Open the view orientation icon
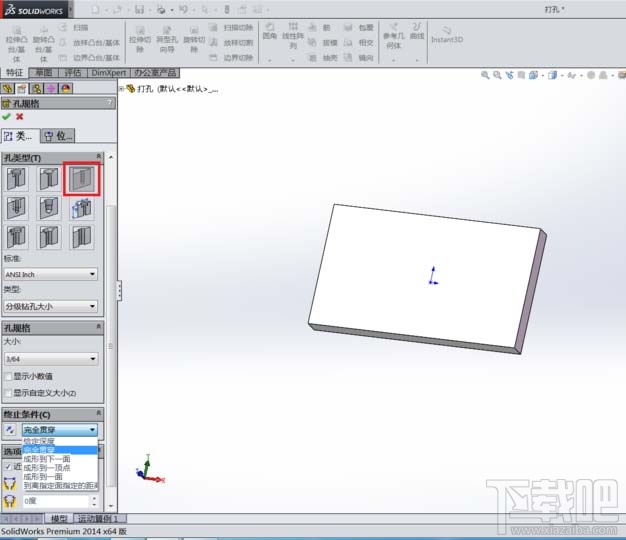626x540 pixels. coord(533,75)
